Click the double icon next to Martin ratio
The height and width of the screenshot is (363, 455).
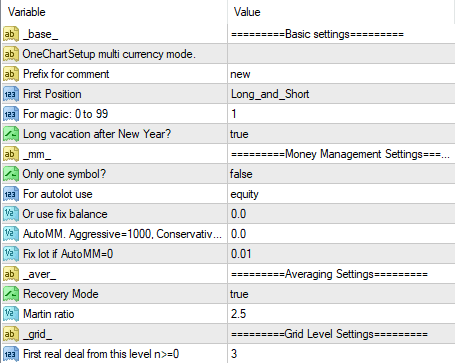click(x=11, y=314)
